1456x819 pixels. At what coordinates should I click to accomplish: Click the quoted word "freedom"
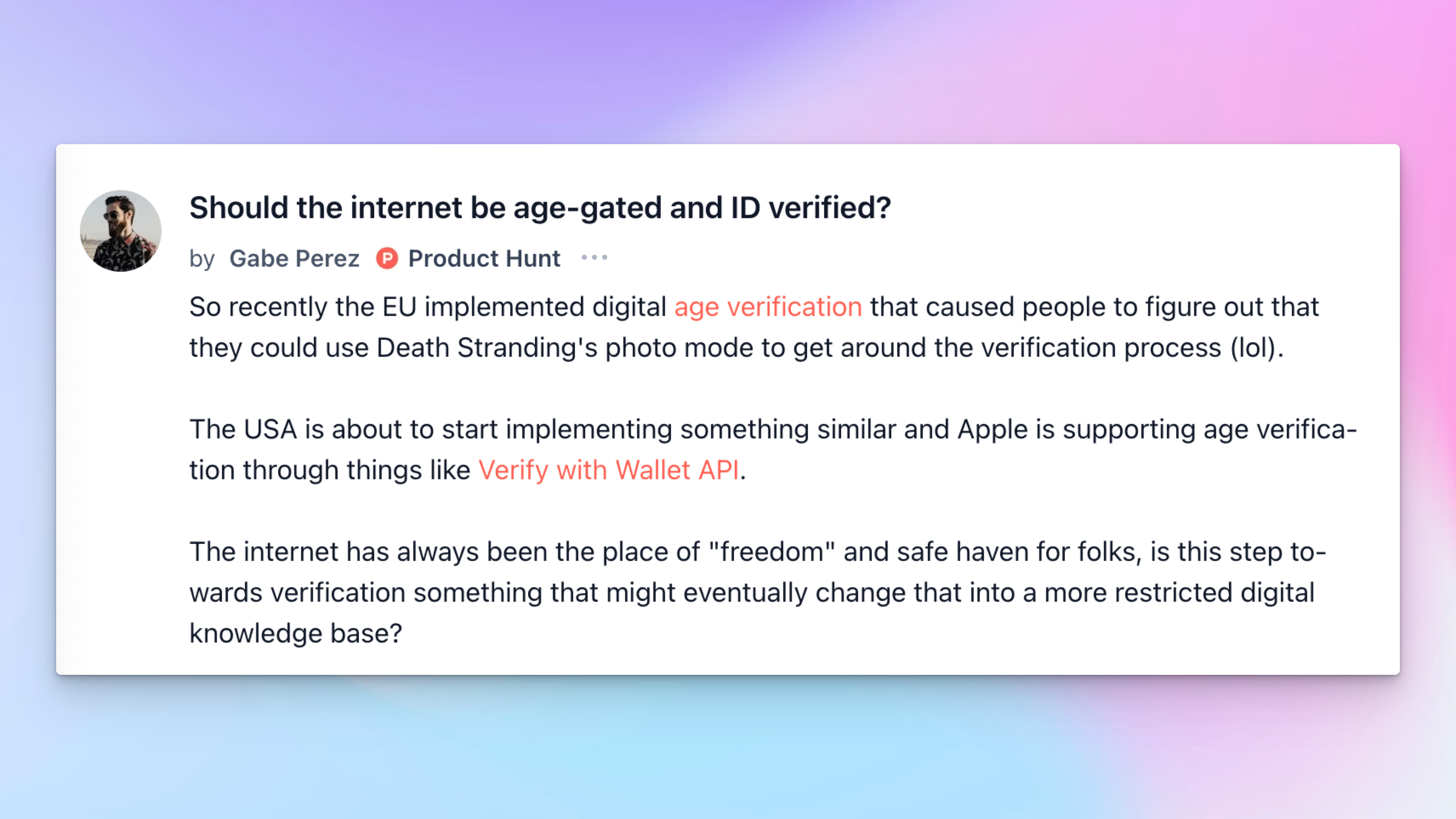(x=771, y=552)
